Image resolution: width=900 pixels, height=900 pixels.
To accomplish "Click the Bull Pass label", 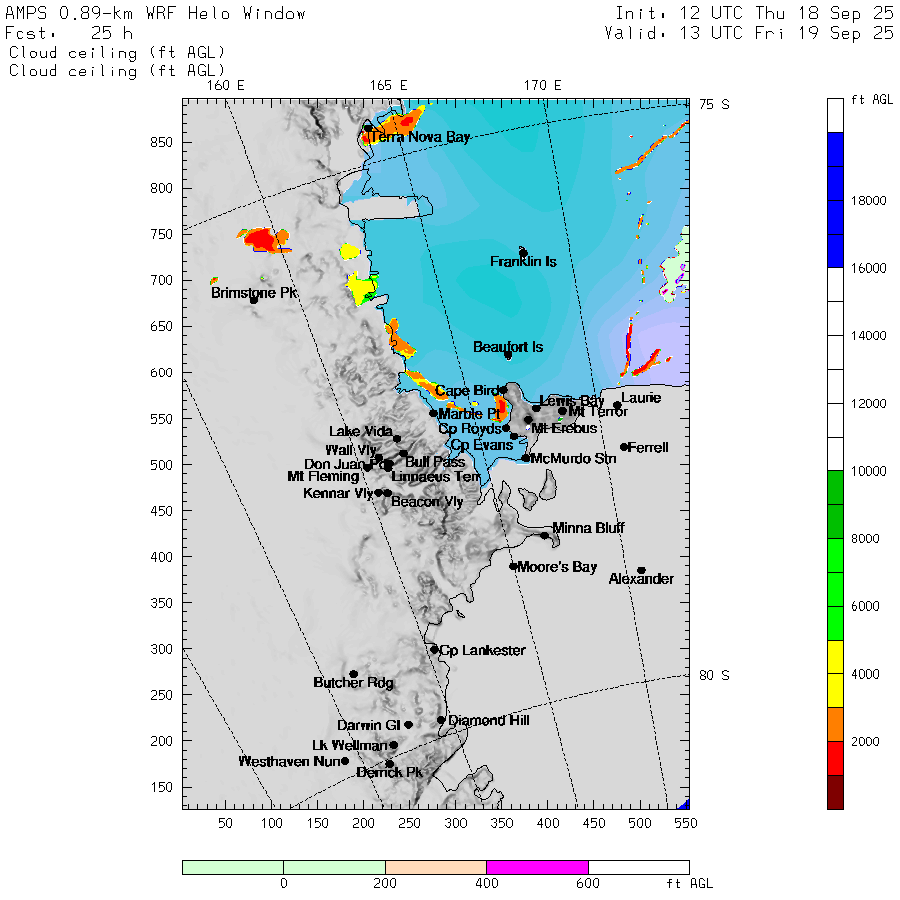I will tap(435, 462).
